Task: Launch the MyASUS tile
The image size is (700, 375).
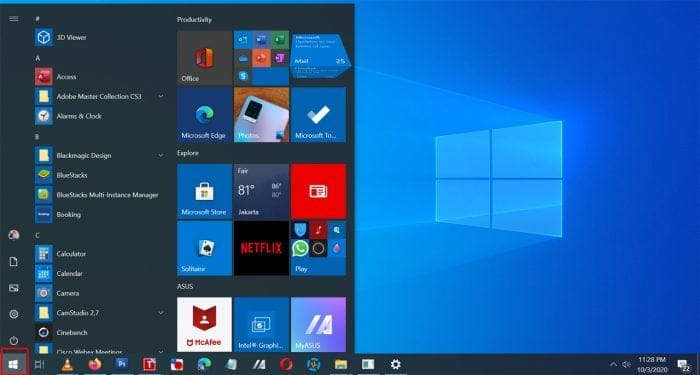Action: coord(318,325)
